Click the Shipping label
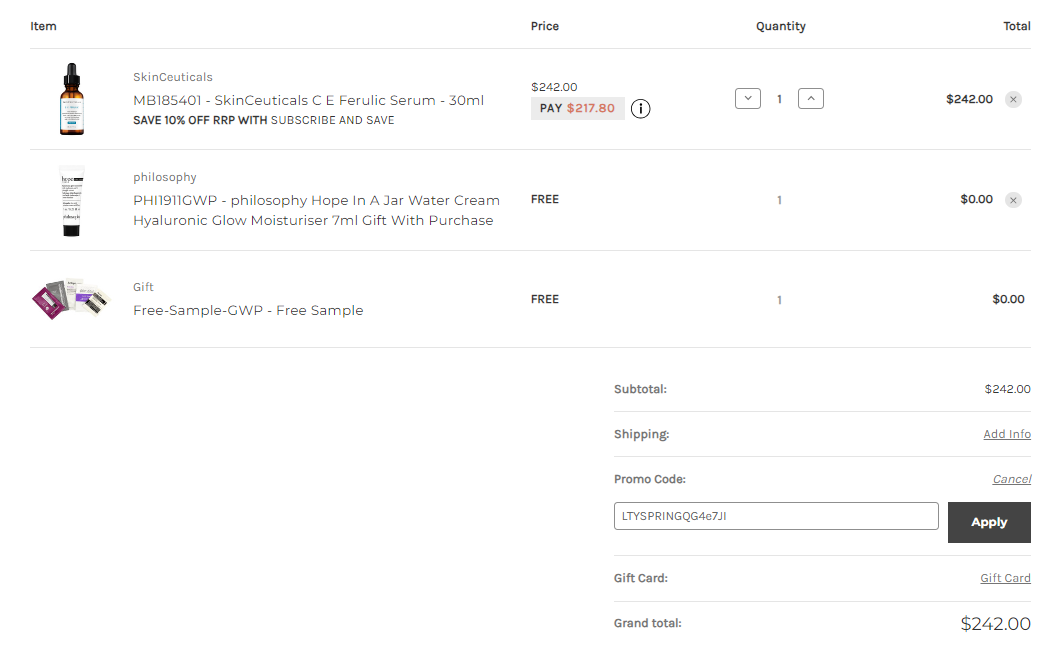 tap(642, 434)
